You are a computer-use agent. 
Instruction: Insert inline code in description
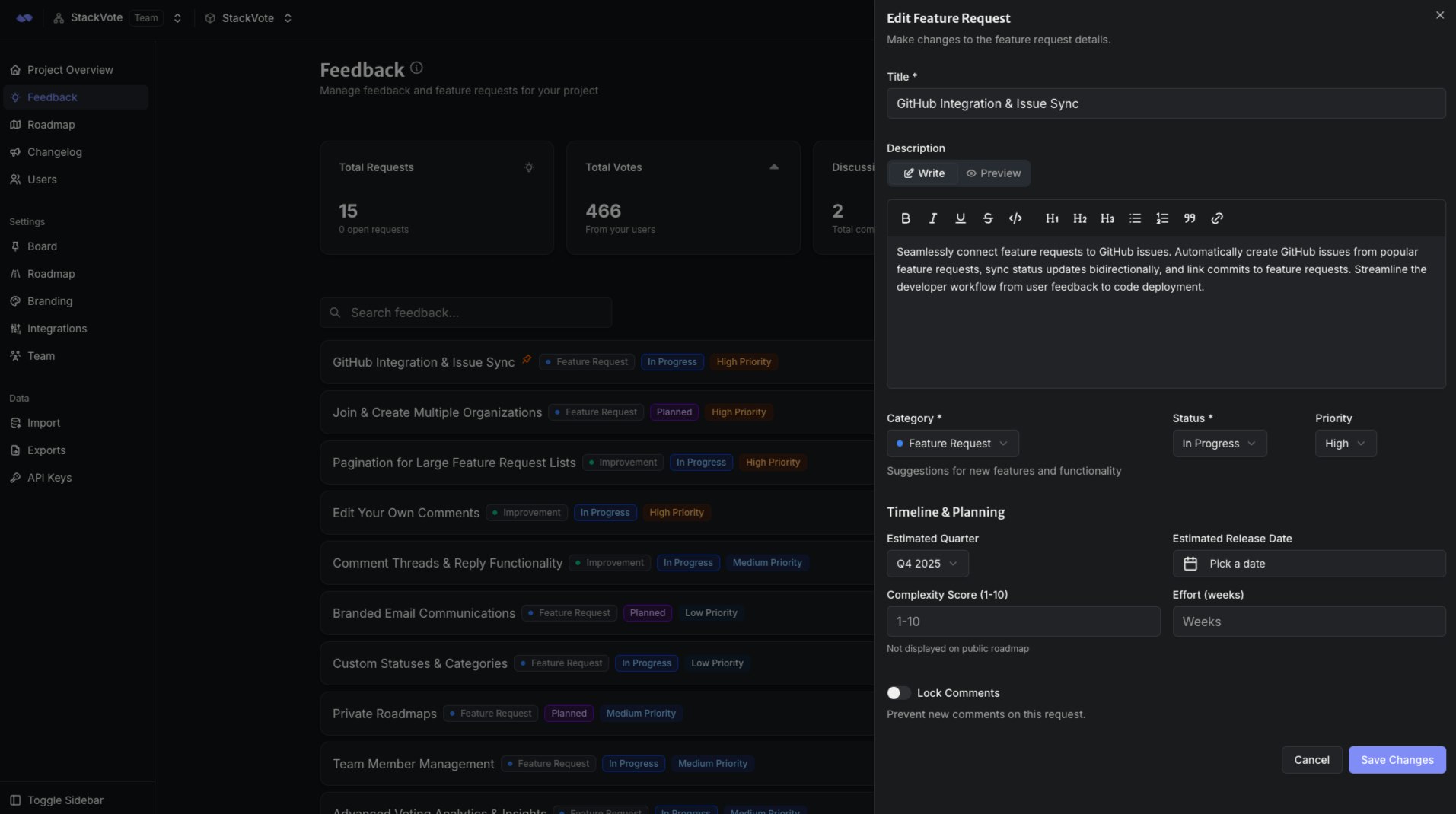point(1015,218)
